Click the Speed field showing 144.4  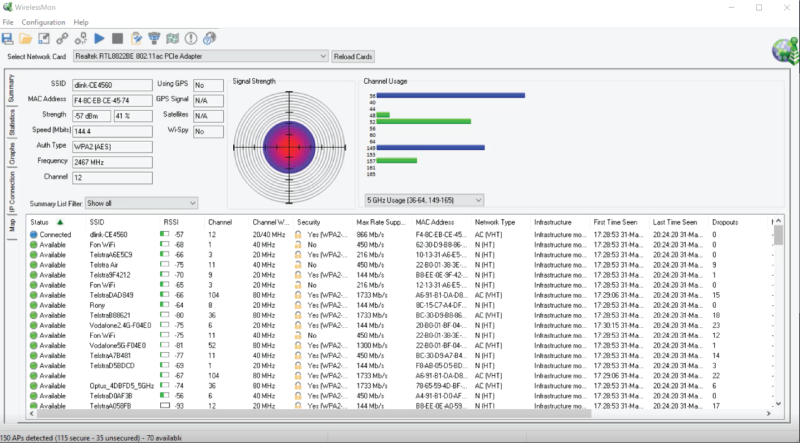click(112, 131)
